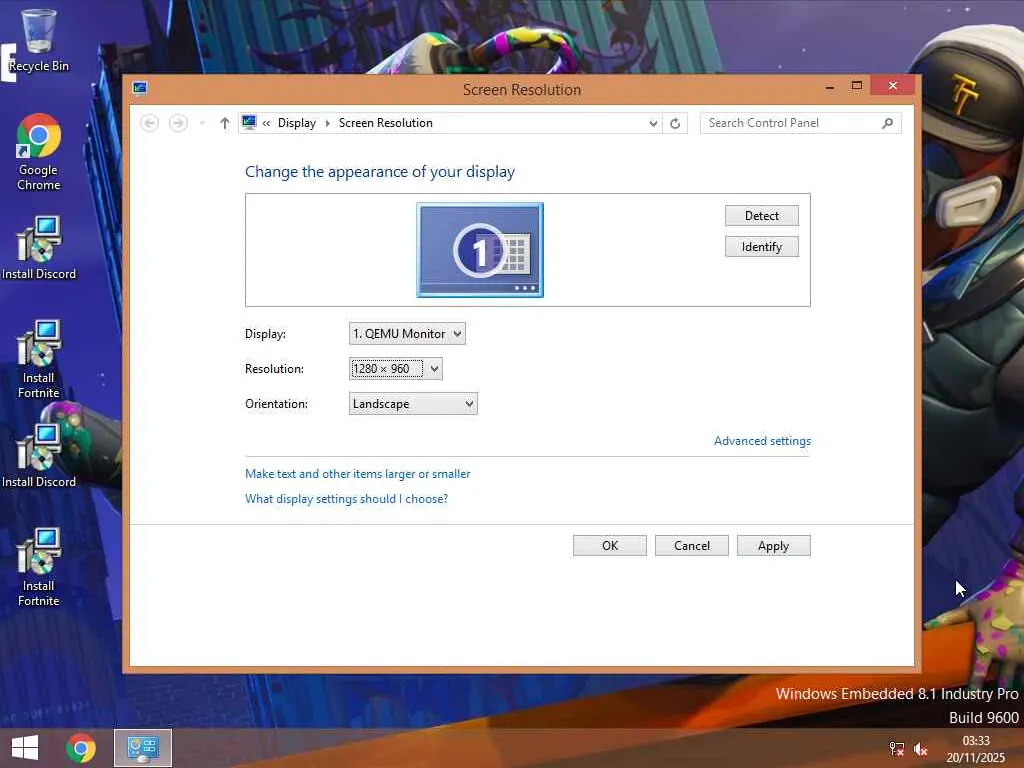The image size is (1024, 768).
Task: Select the upper Install Fortnite desktop icon
Action: 39,359
